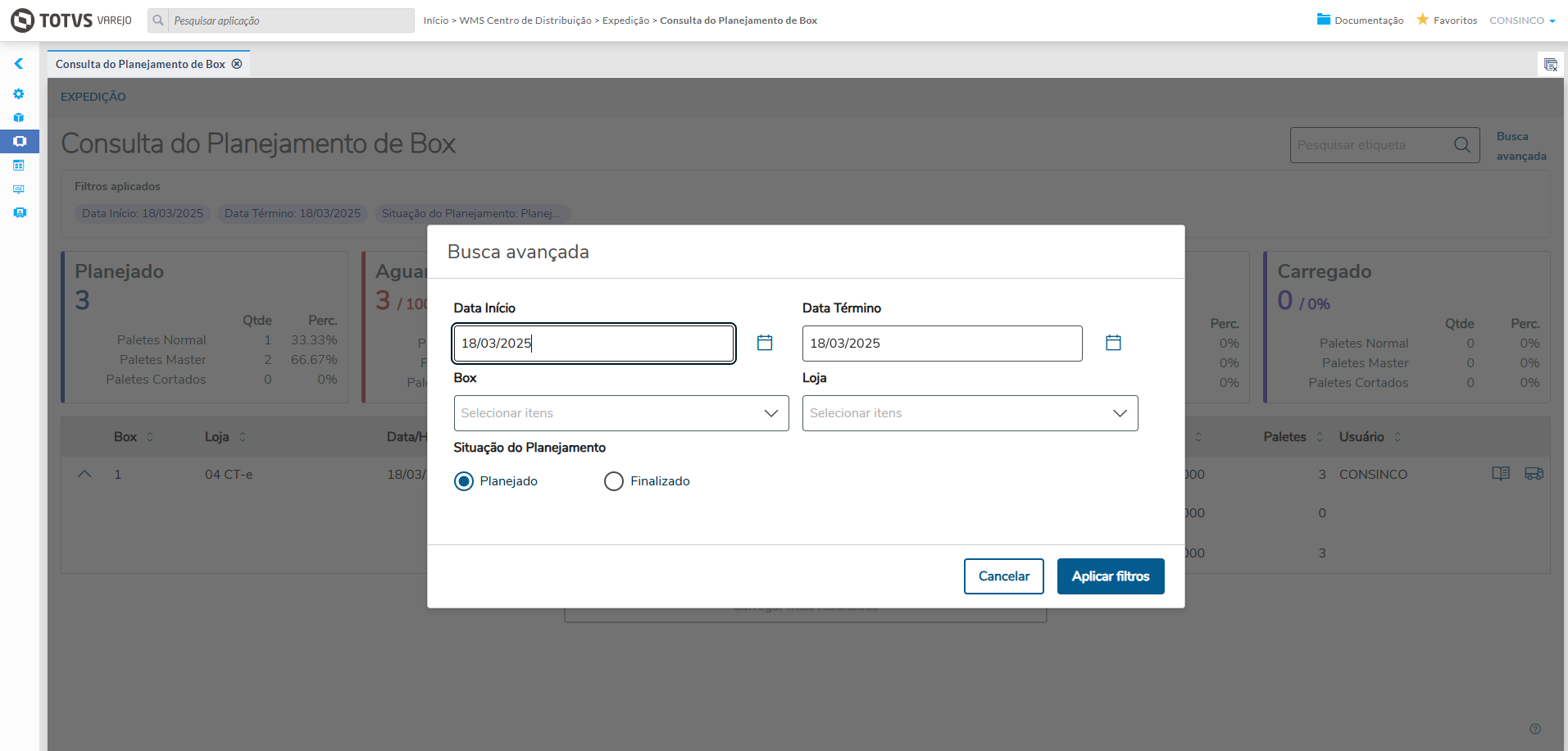Viewport: 1568px width, 751px height.
Task: Select the Planejado radio option
Action: tap(464, 481)
